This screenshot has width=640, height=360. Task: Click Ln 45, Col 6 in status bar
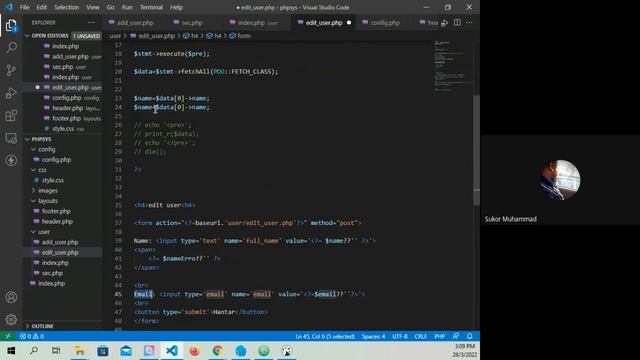pos(325,337)
